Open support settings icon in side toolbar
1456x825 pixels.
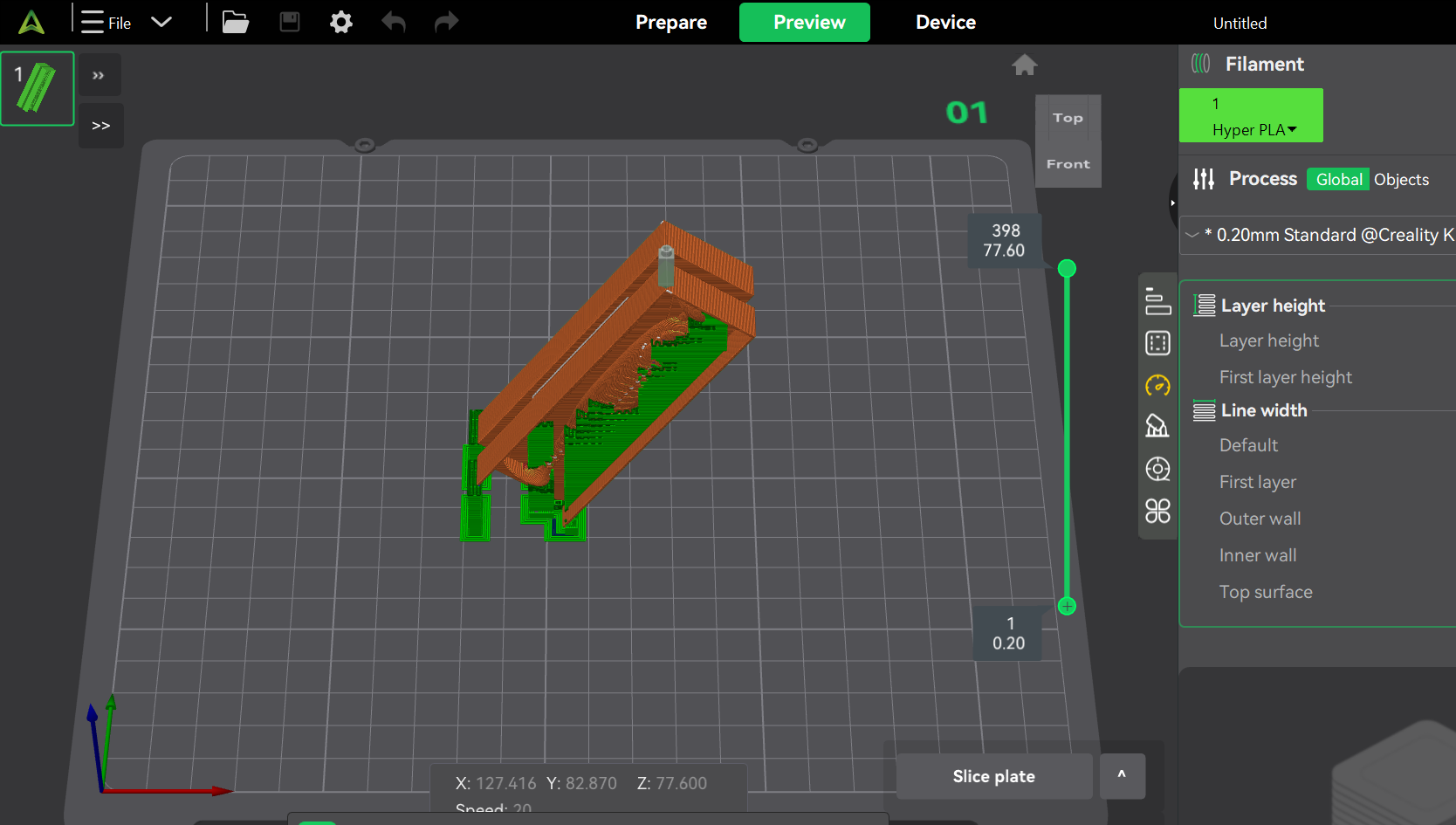pos(1157,427)
